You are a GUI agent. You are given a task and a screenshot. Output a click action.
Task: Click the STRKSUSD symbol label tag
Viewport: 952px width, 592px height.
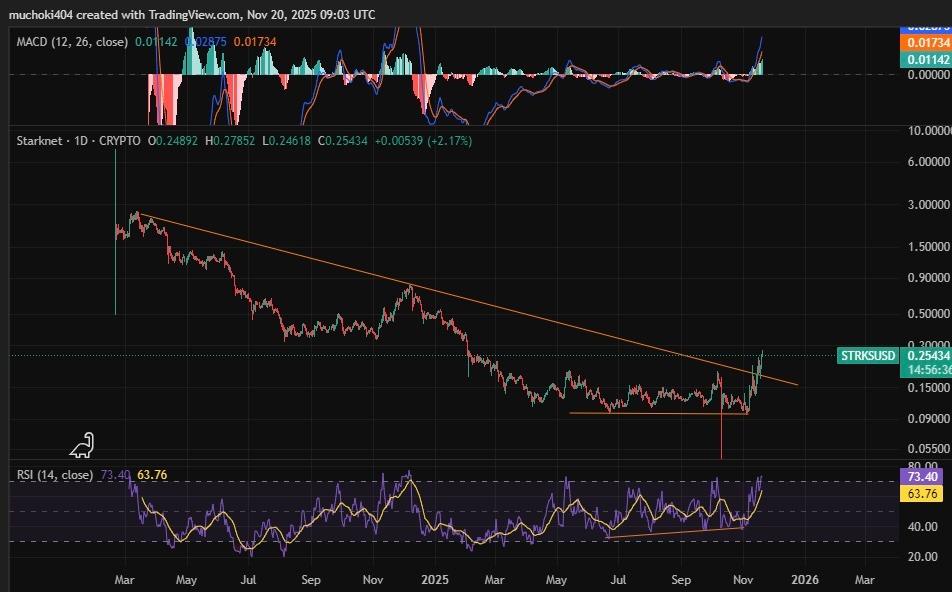coord(867,355)
